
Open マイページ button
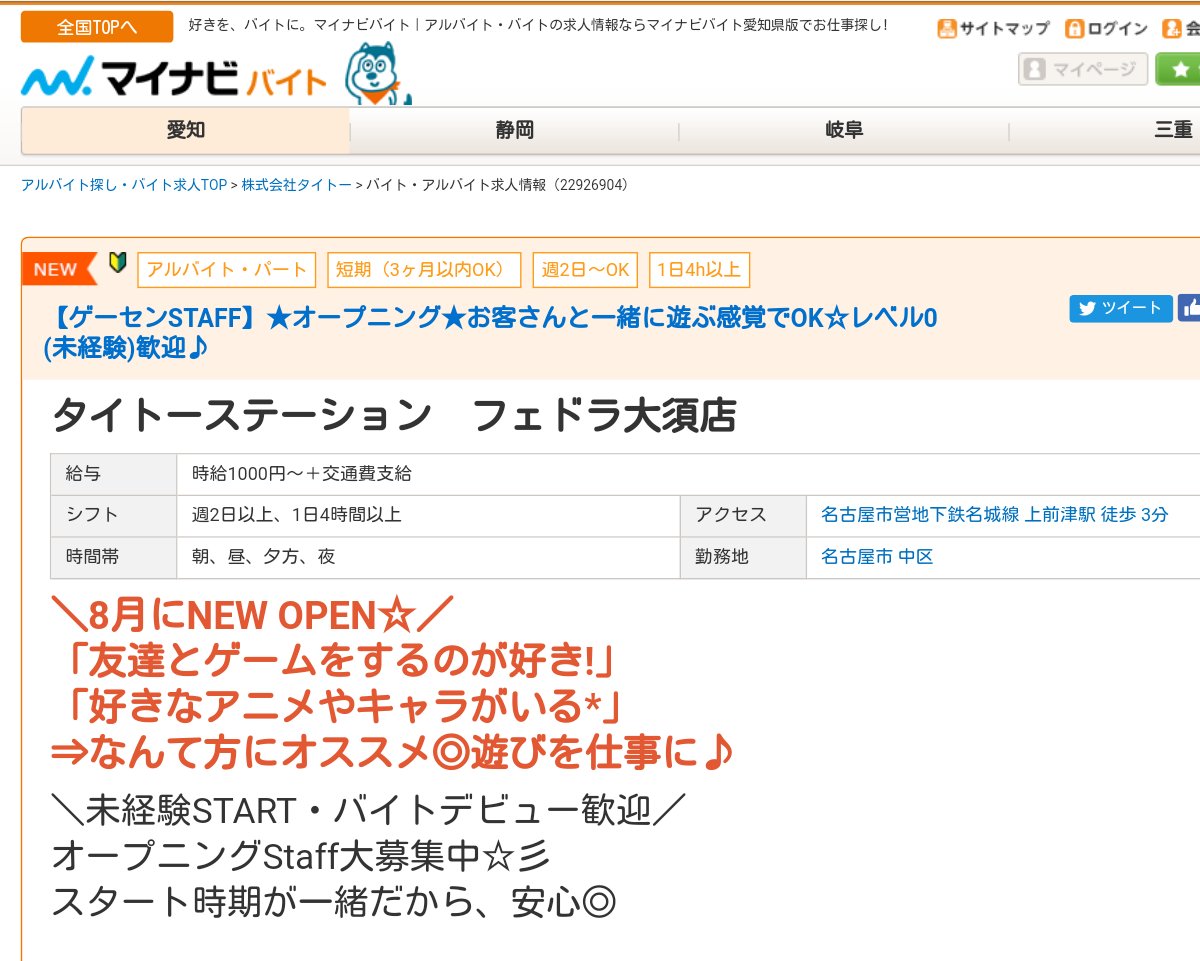coord(1083,69)
